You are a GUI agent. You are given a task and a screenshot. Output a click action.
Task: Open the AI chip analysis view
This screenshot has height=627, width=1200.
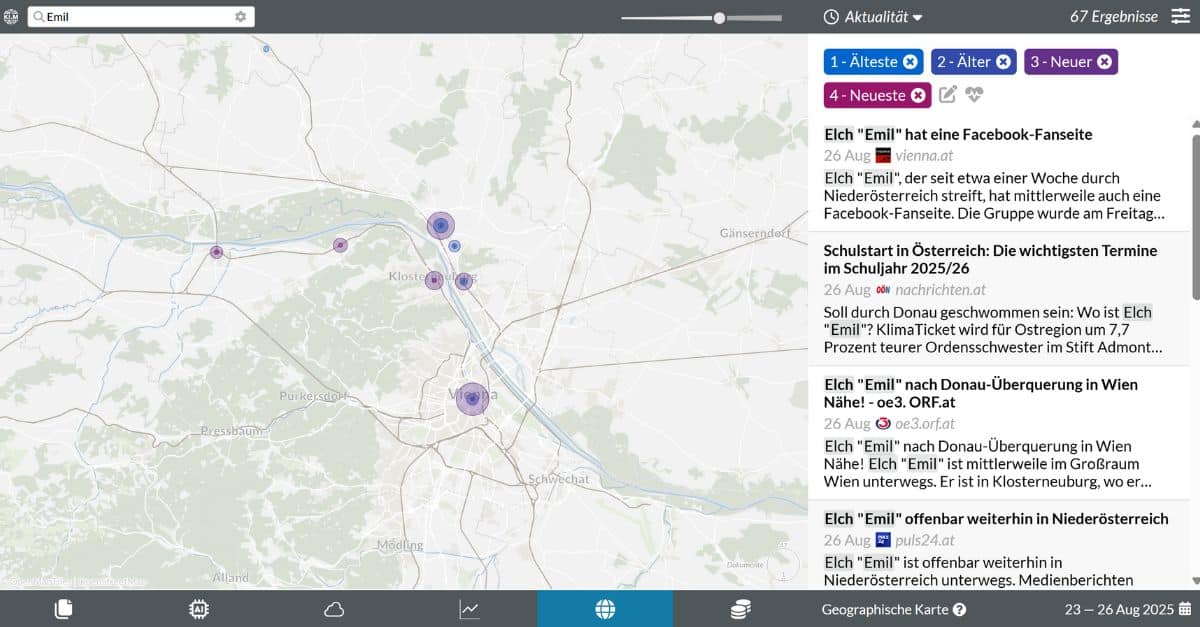(x=199, y=609)
